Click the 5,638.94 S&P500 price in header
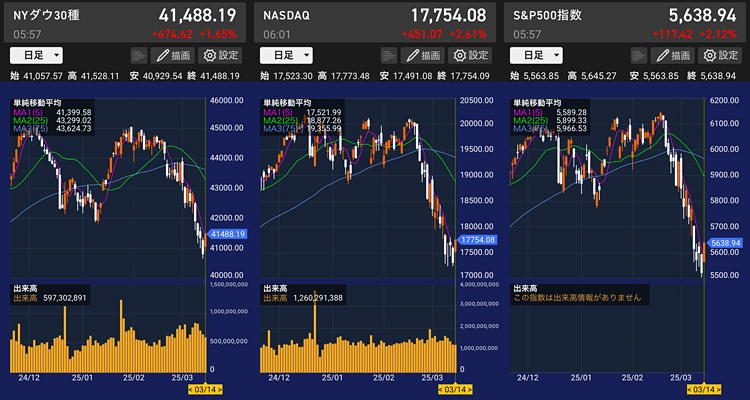The image size is (750, 400). 702,15
